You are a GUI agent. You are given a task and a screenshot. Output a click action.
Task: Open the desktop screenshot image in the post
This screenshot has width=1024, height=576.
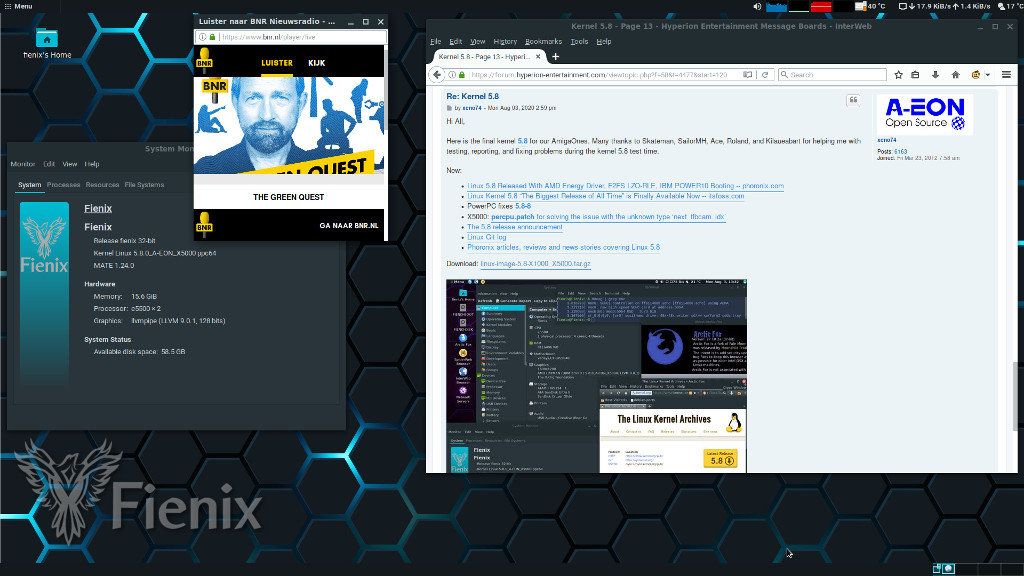click(x=596, y=376)
